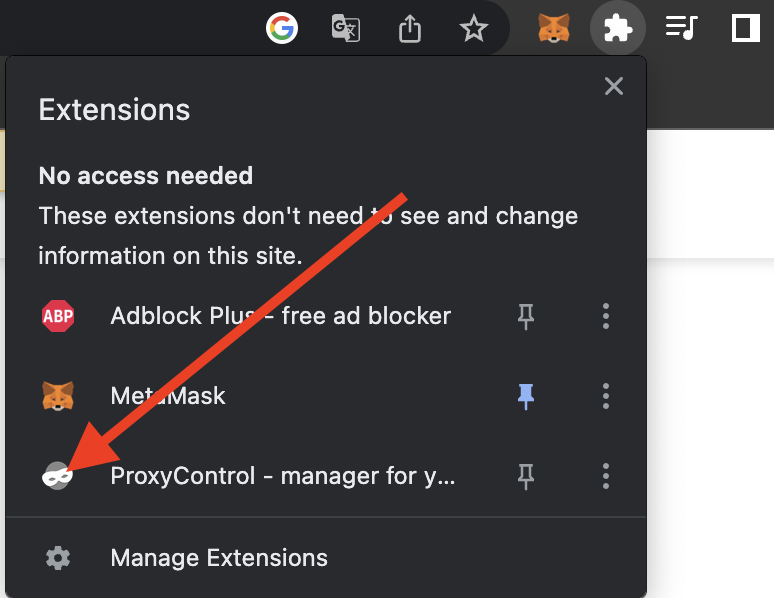Open the pinned MetaMask fox toolbar icon
Viewport: 774px width, 598px height.
(554, 28)
